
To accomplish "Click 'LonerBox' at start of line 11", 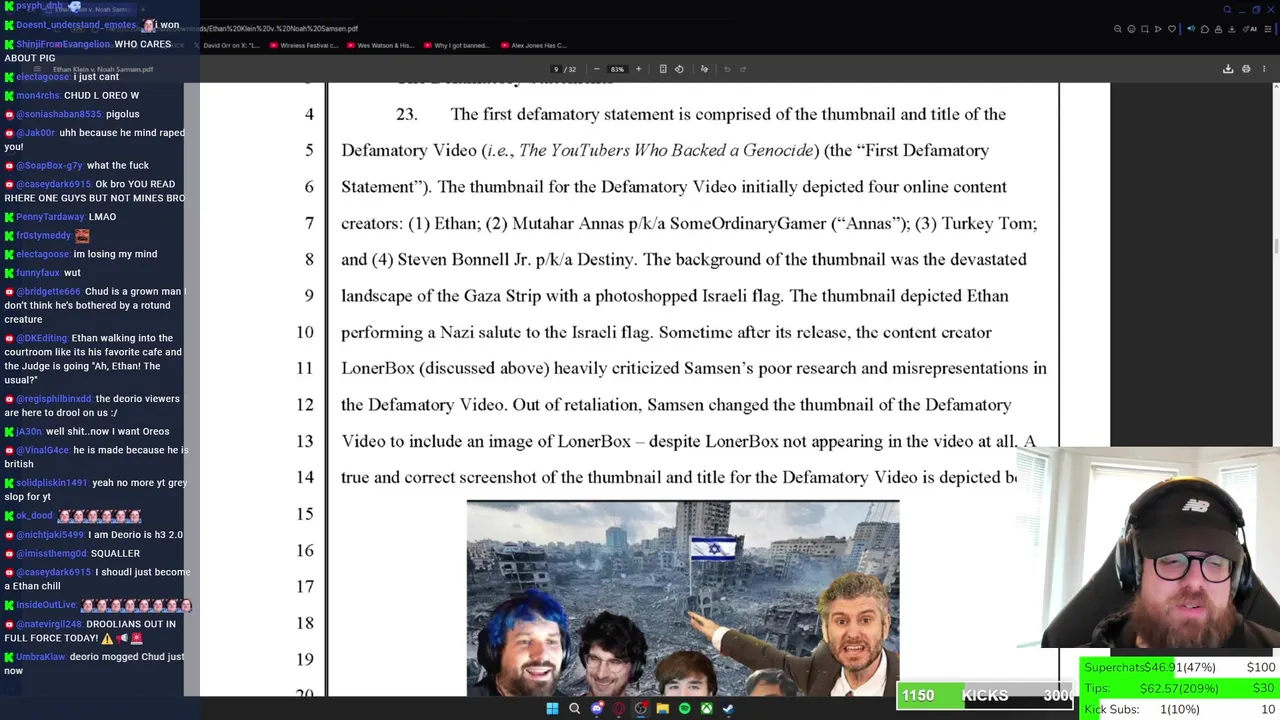I will tap(378, 368).
